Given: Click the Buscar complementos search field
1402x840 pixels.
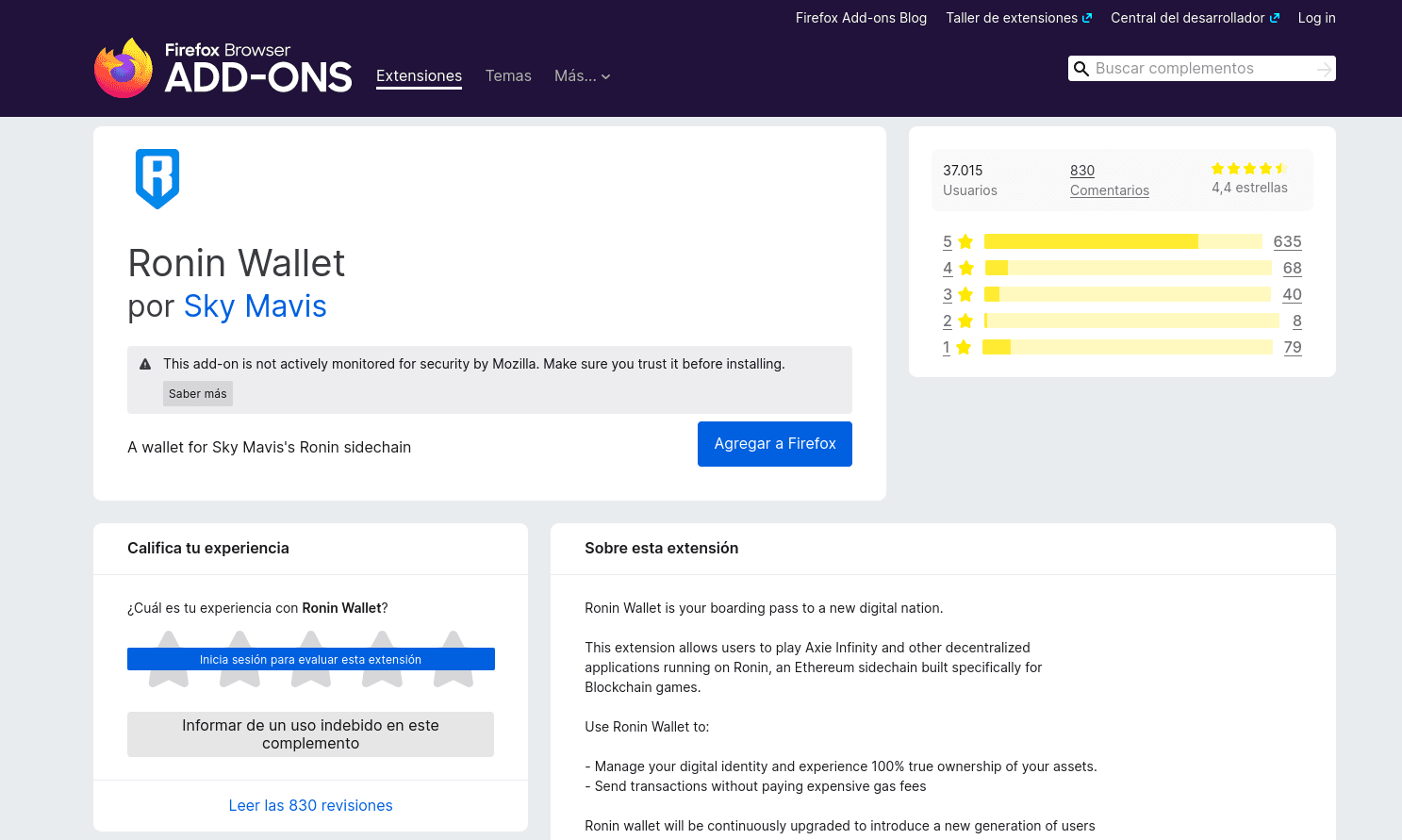Looking at the screenshot, I should [x=1201, y=69].
